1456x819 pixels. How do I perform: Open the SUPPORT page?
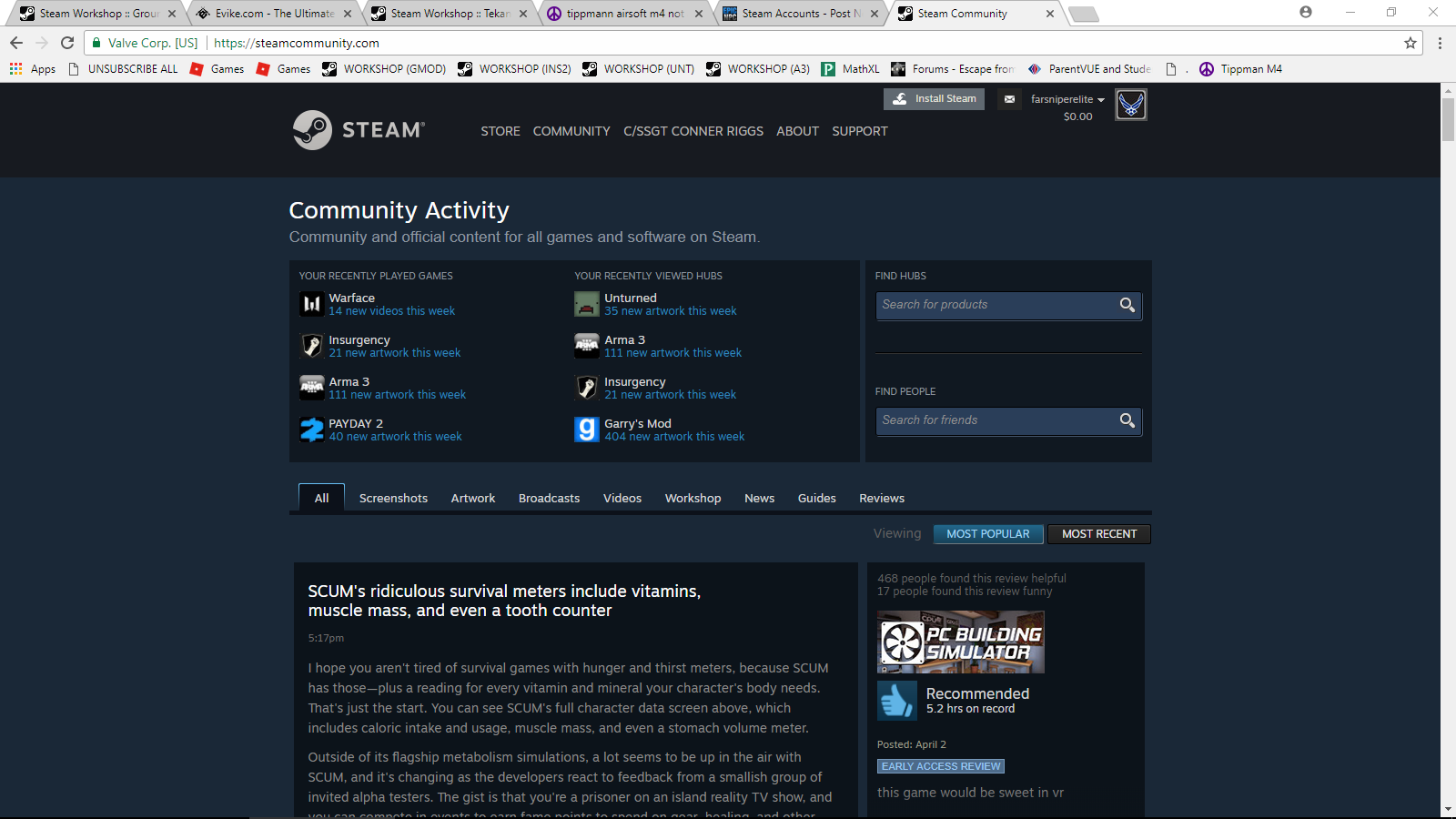(x=860, y=131)
